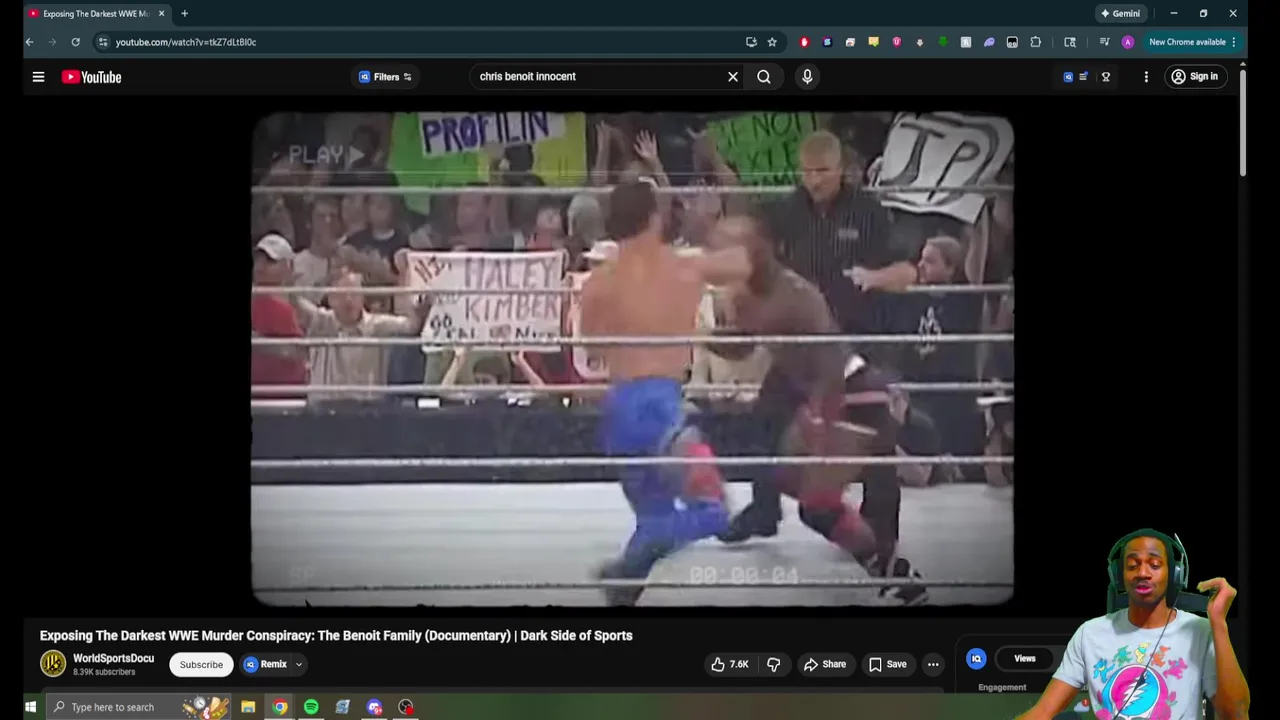The width and height of the screenshot is (1280, 720).
Task: Click the address bar URL
Action: tap(186, 42)
